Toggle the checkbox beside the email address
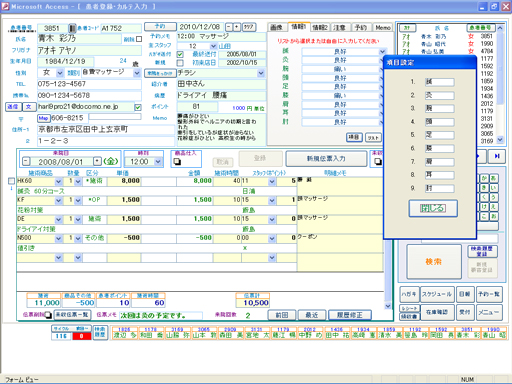This screenshot has width=512, height=384. [138, 107]
